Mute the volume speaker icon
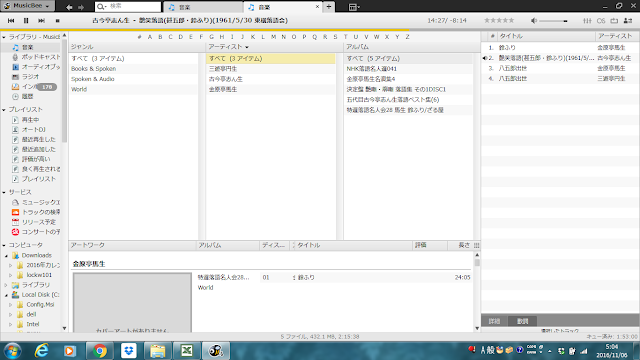640x360 pixels. (534, 20)
